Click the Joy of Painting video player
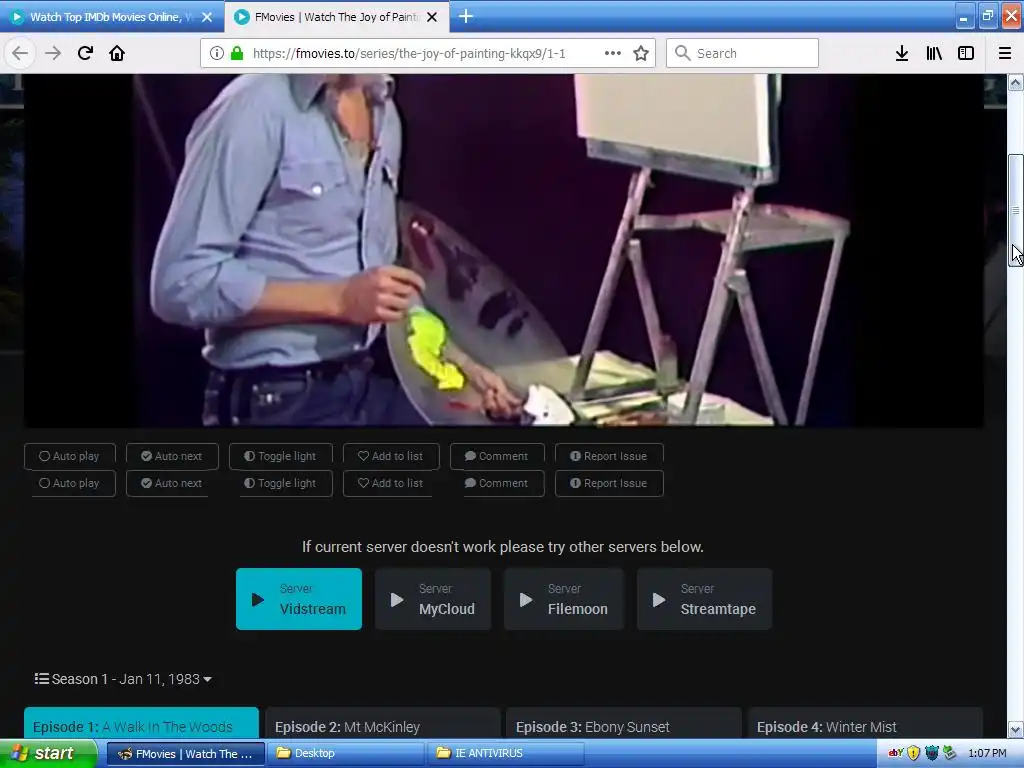This screenshot has height=768, width=1024. 504,251
